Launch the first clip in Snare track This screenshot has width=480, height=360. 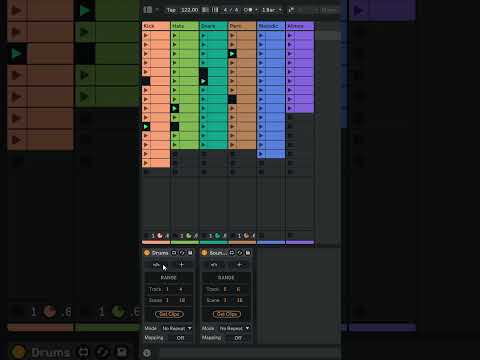(x=203, y=35)
